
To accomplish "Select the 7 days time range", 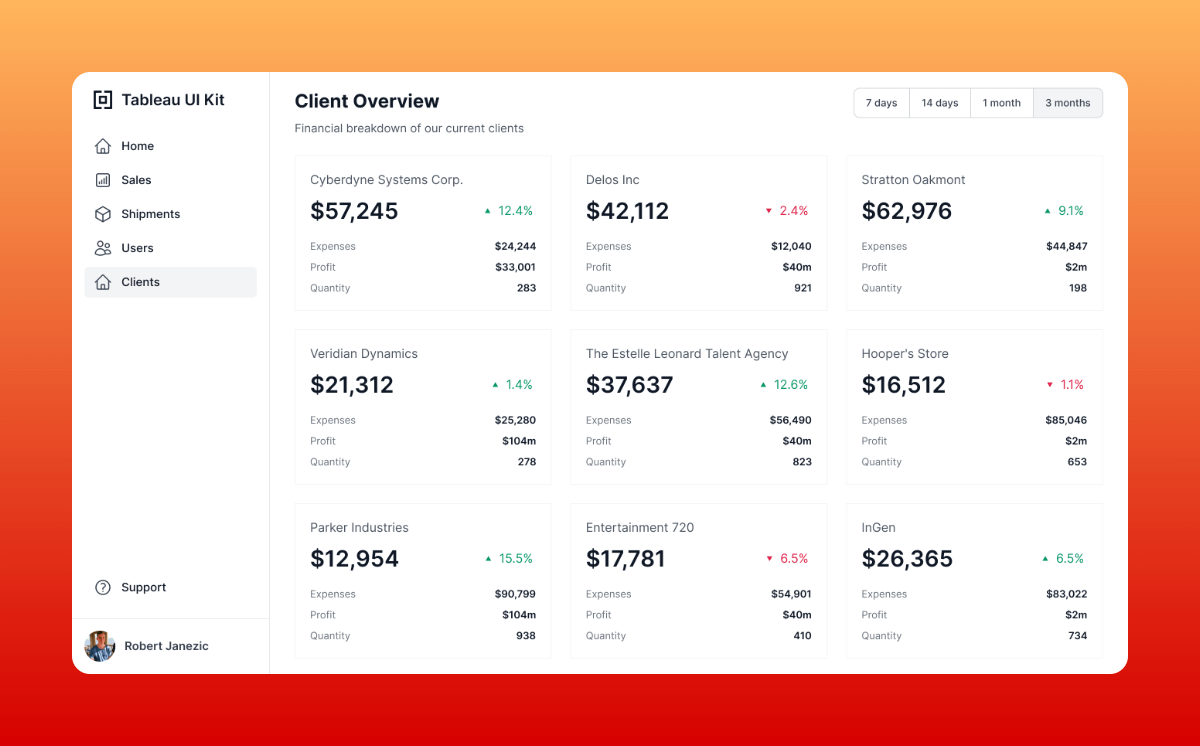I will (881, 103).
